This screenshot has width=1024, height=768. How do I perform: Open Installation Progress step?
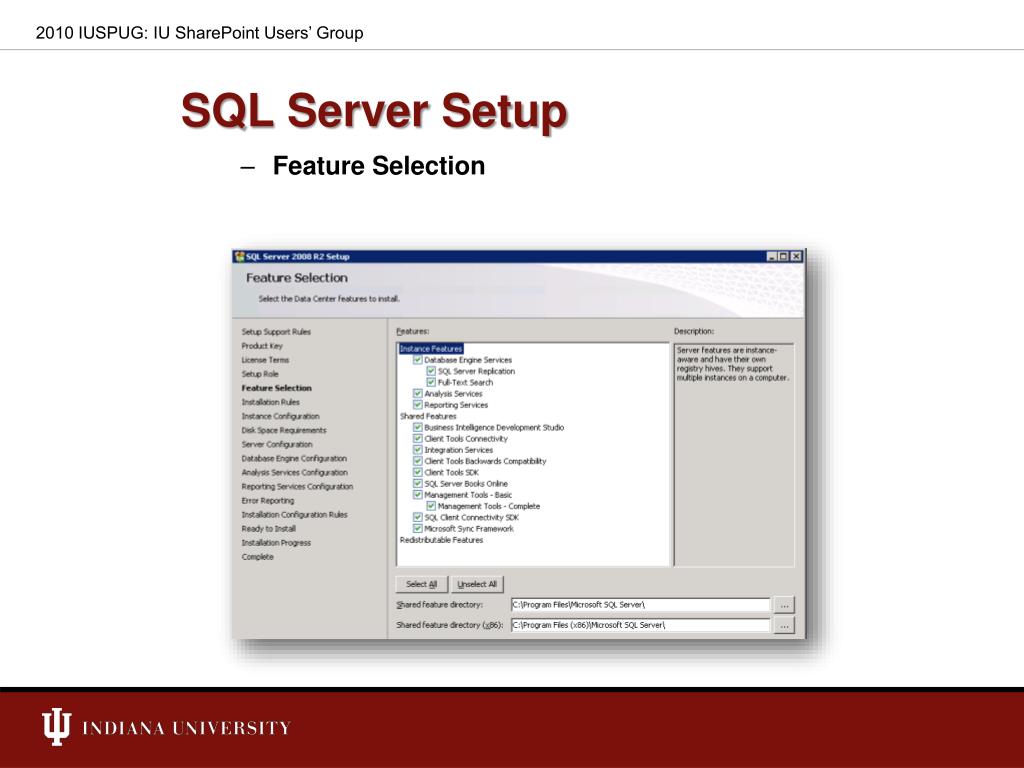[276, 543]
